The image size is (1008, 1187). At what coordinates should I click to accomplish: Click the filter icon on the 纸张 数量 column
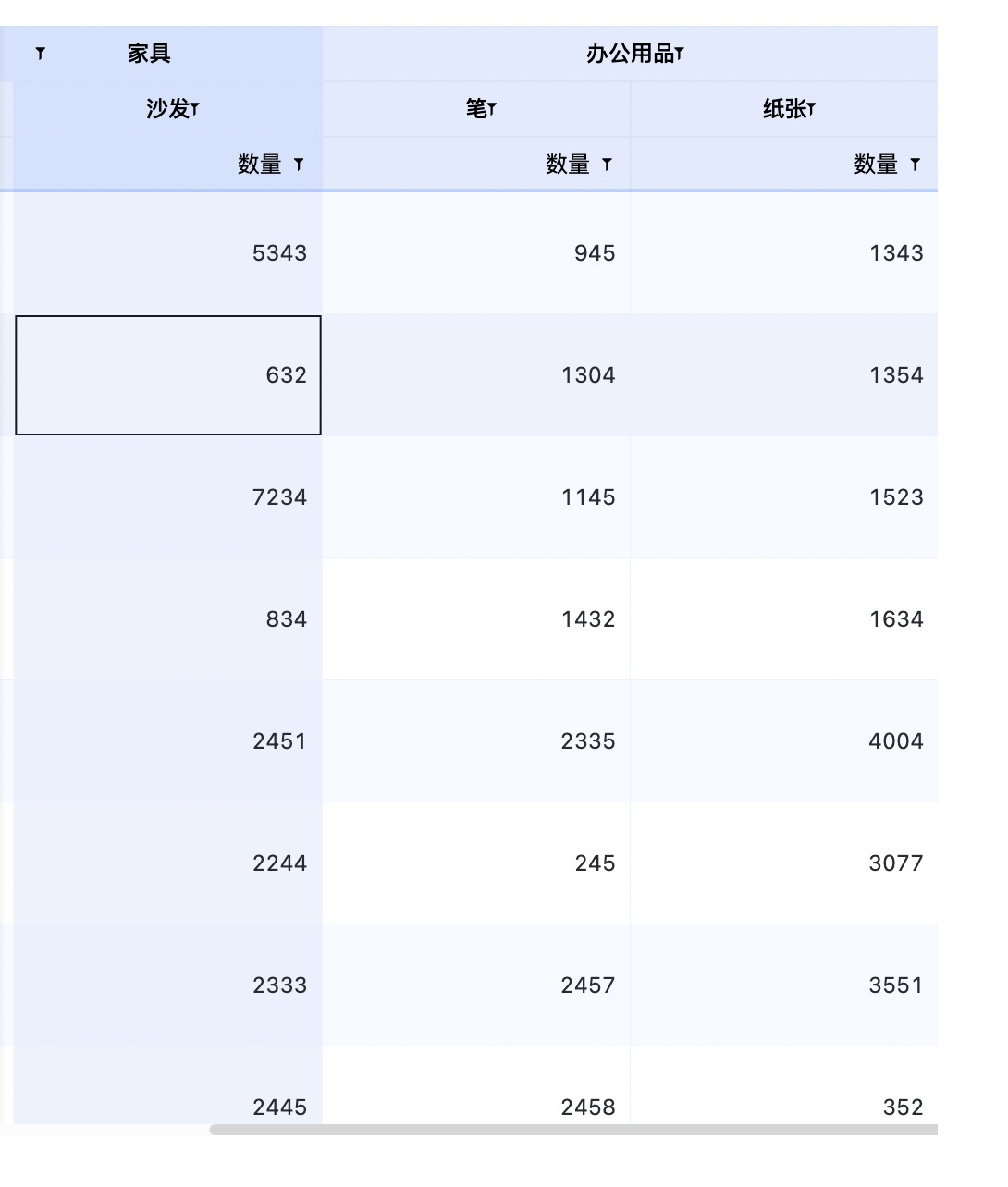click(915, 165)
